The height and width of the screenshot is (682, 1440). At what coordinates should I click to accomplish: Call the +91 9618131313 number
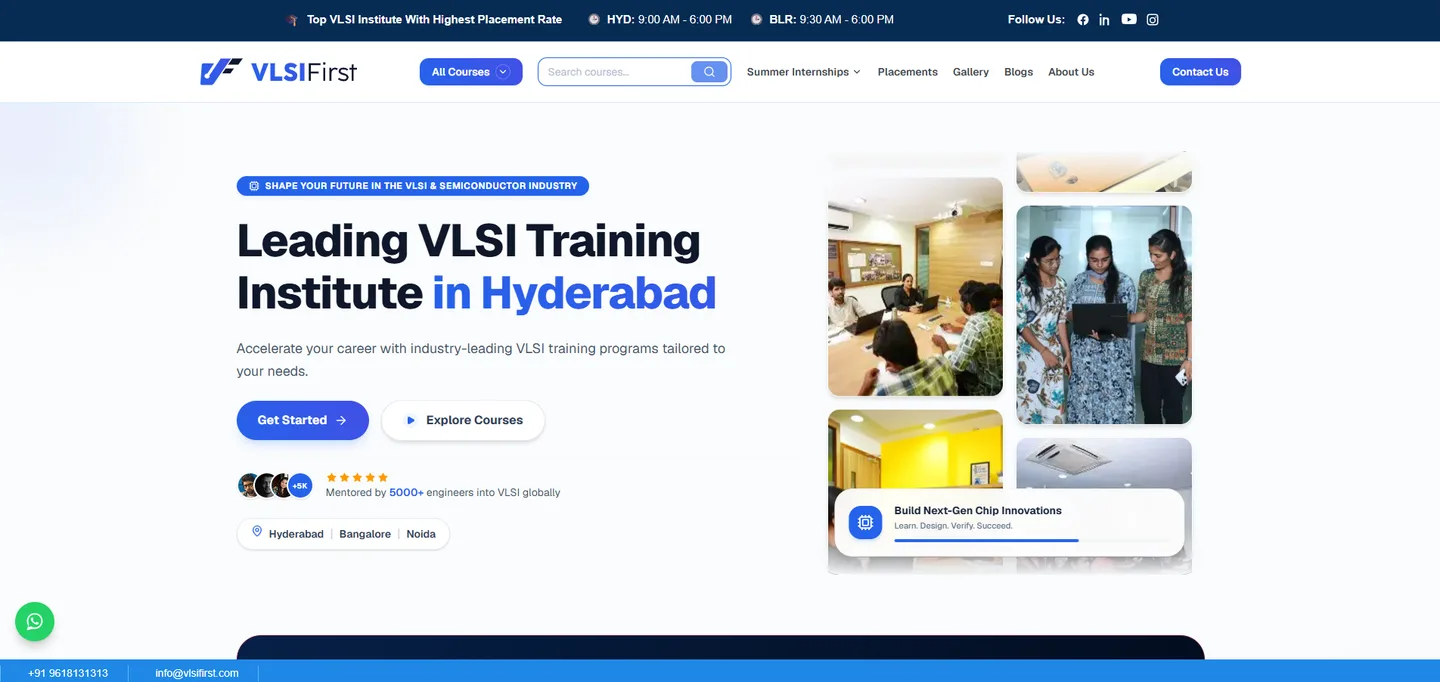coord(68,673)
